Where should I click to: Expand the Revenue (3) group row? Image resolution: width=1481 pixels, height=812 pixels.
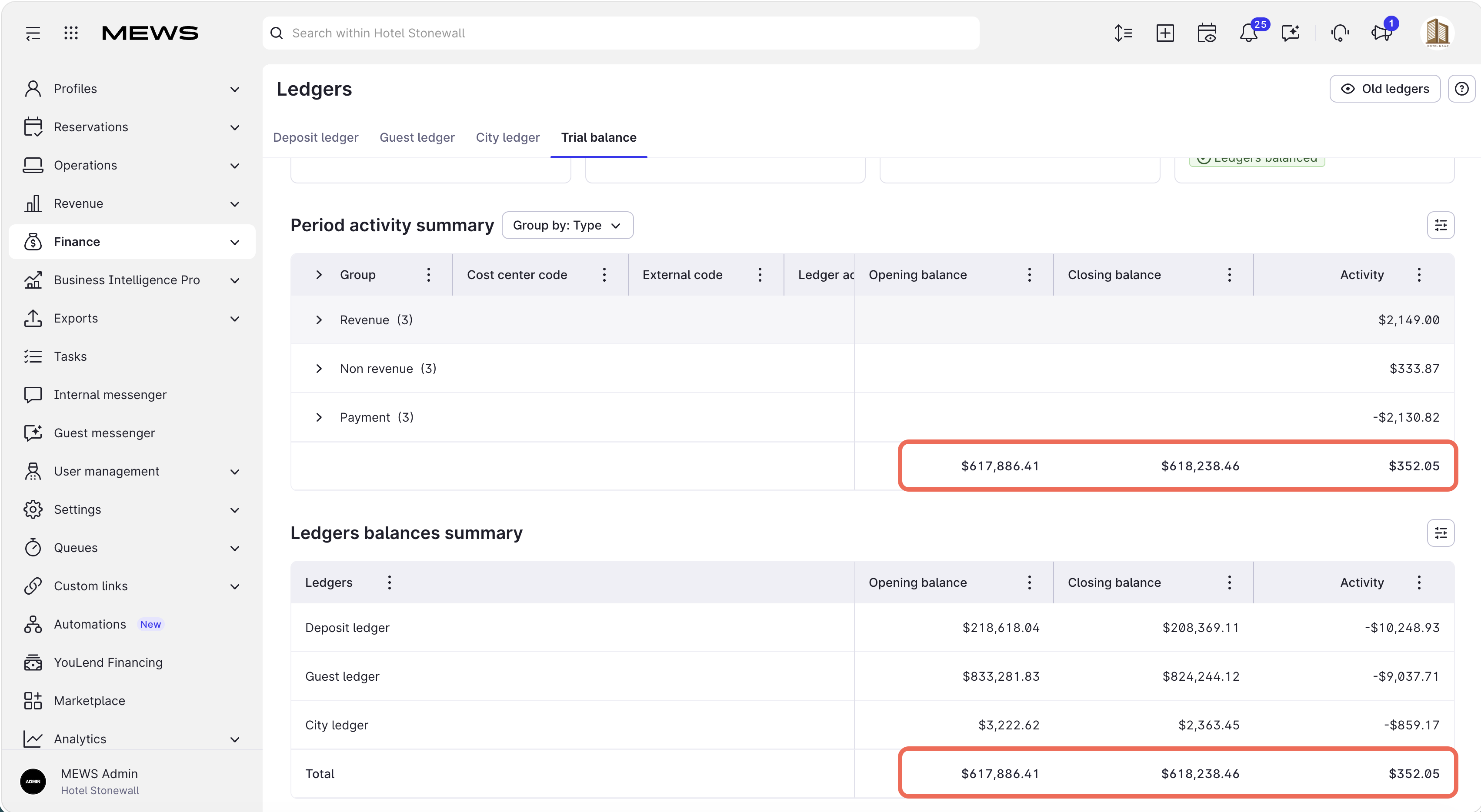319,319
